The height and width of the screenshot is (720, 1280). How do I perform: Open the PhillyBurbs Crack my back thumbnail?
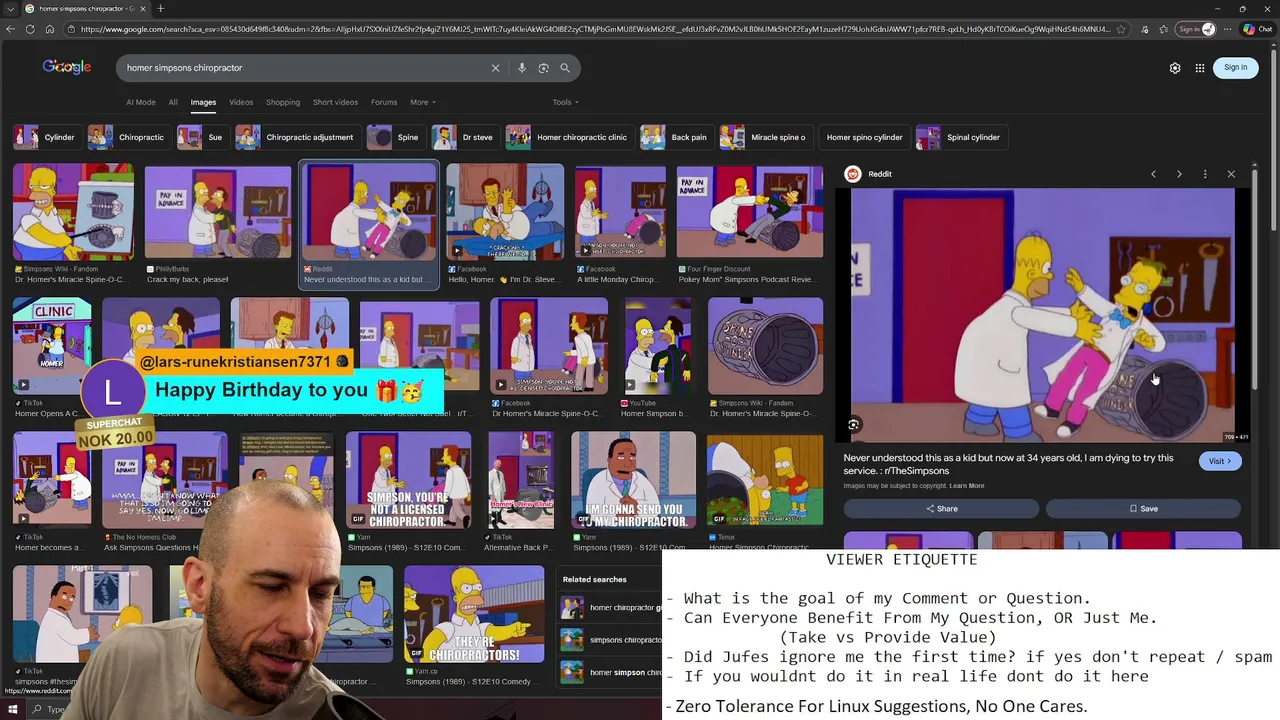218,212
